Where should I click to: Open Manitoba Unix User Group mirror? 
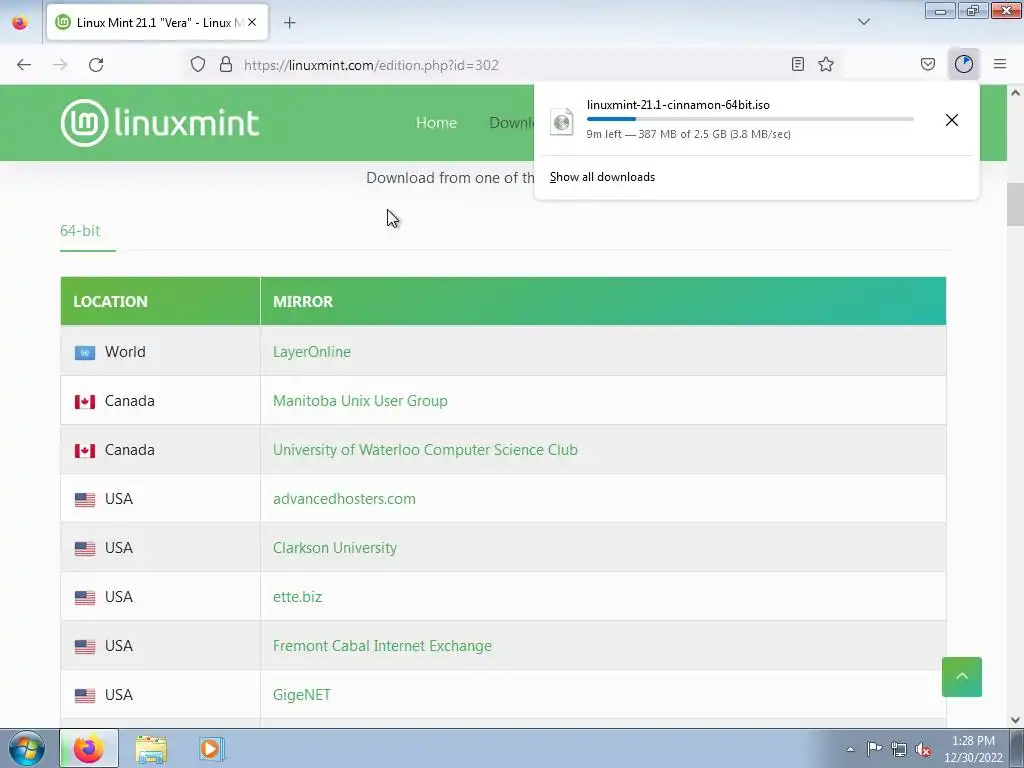[360, 400]
